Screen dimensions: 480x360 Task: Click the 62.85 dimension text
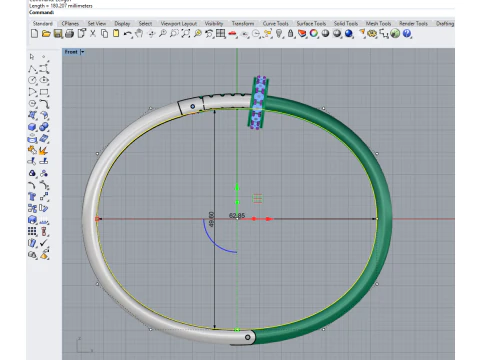coord(237,216)
